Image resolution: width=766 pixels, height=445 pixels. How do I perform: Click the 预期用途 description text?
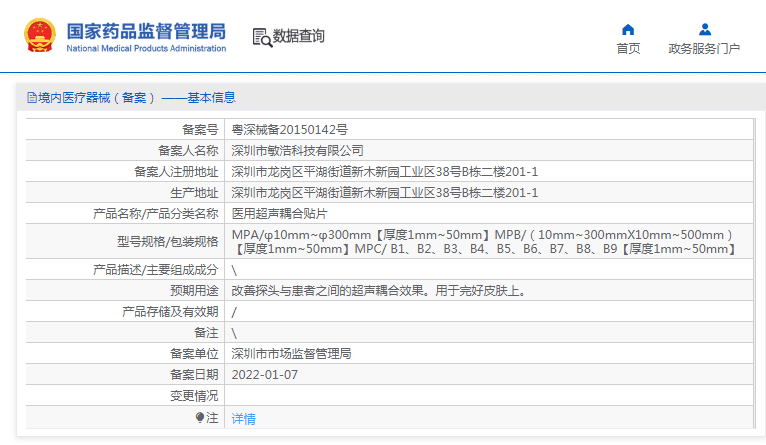pyautogui.click(x=381, y=291)
